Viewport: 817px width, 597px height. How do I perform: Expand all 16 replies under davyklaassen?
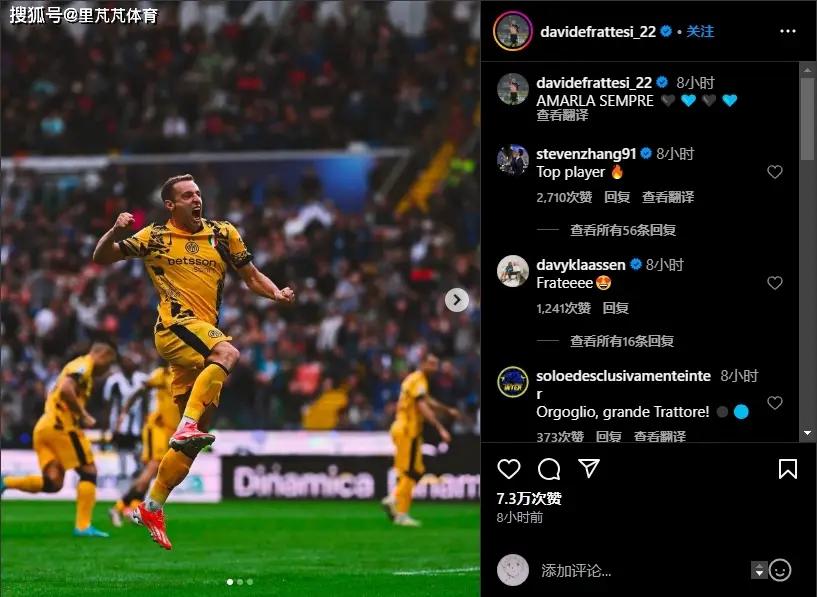[x=622, y=341]
